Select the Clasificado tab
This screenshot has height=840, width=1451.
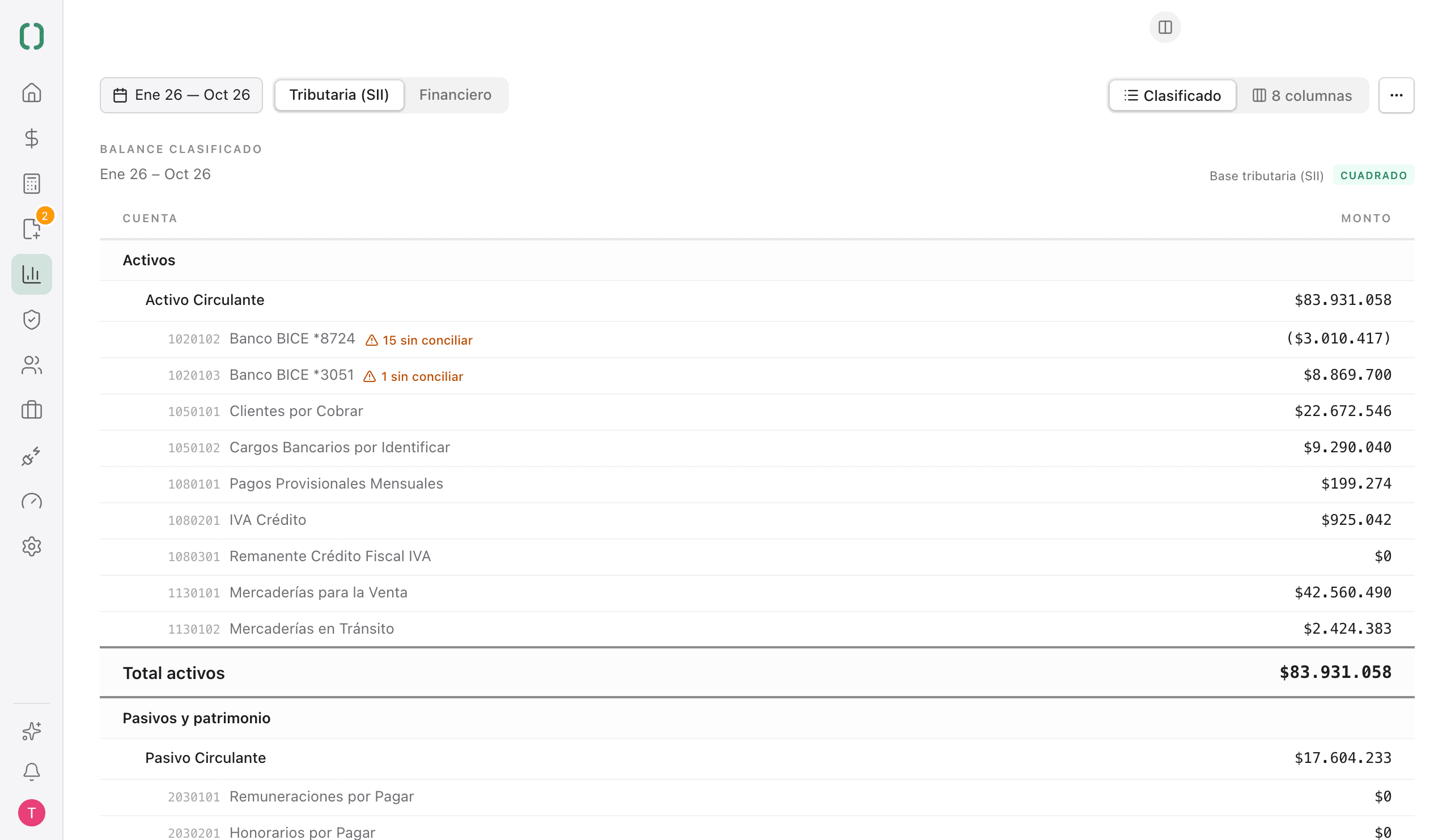coord(1172,96)
